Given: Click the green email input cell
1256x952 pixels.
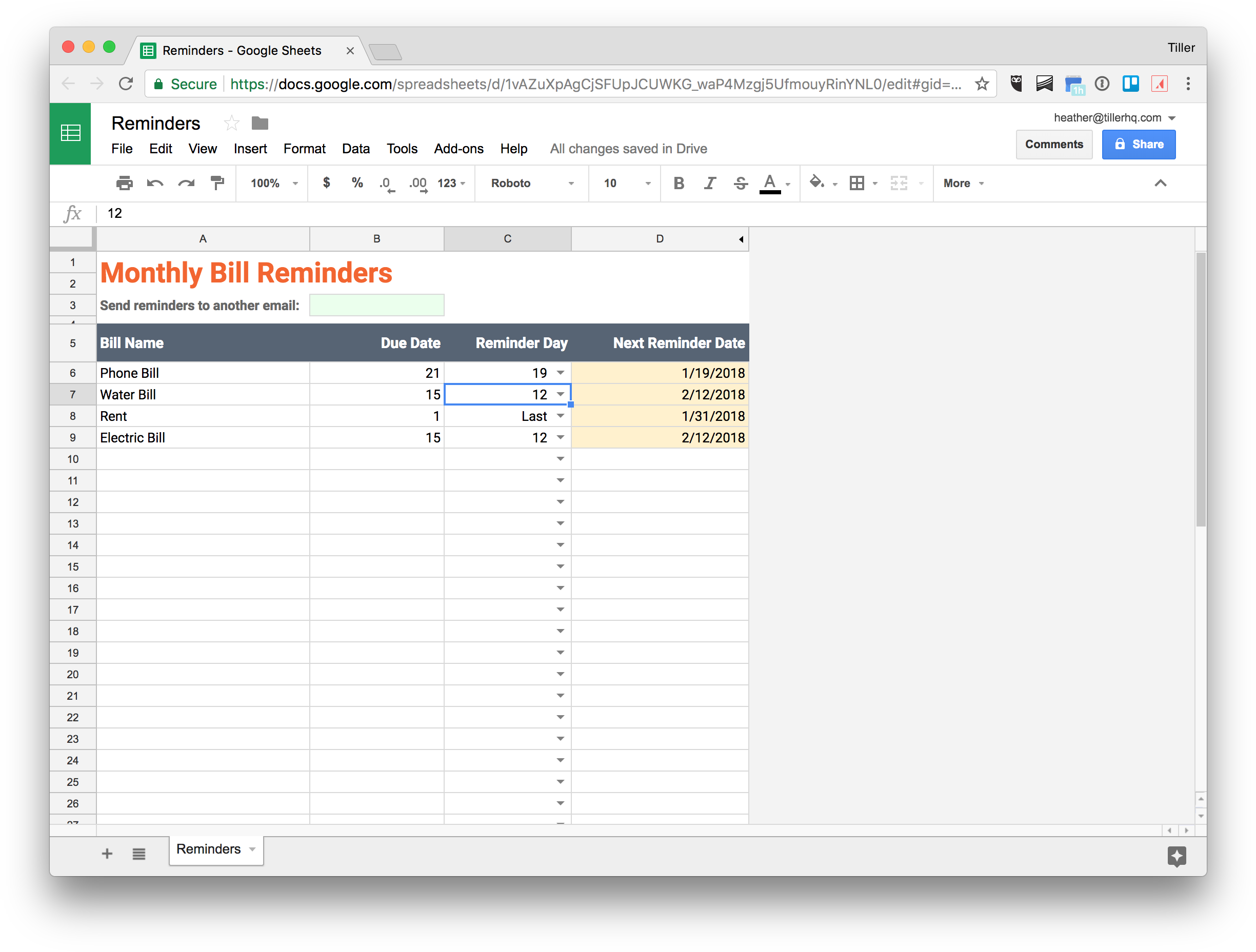Looking at the screenshot, I should point(376,306).
